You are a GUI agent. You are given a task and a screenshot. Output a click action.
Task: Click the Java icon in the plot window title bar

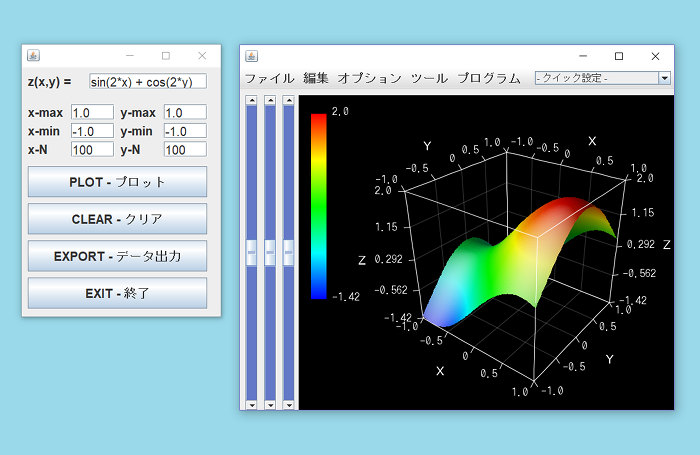(252, 56)
